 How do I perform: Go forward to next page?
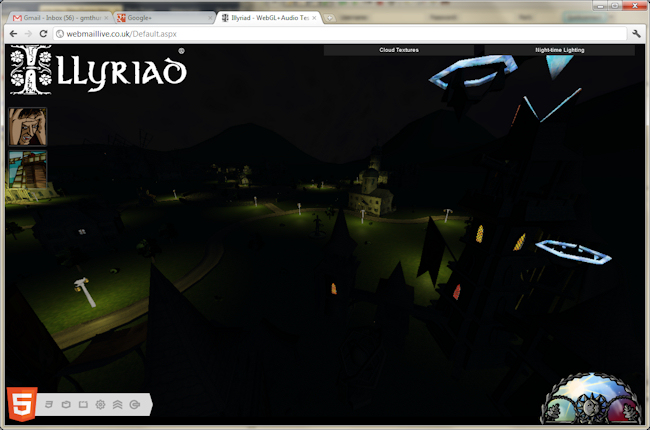tap(28, 34)
